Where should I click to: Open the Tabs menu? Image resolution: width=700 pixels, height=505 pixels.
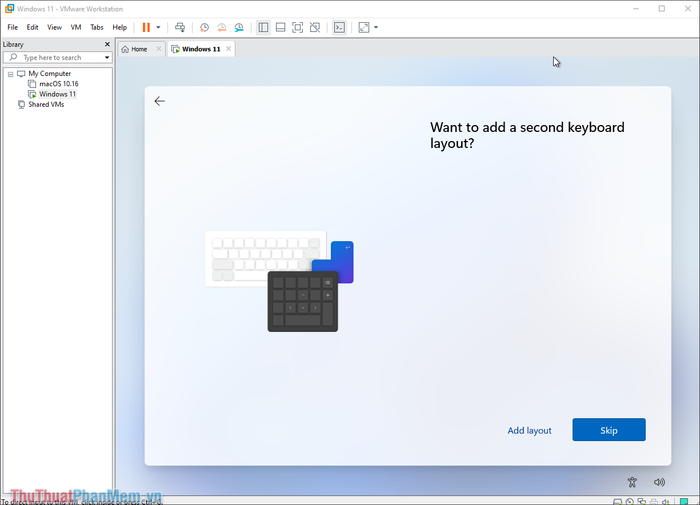[96, 27]
